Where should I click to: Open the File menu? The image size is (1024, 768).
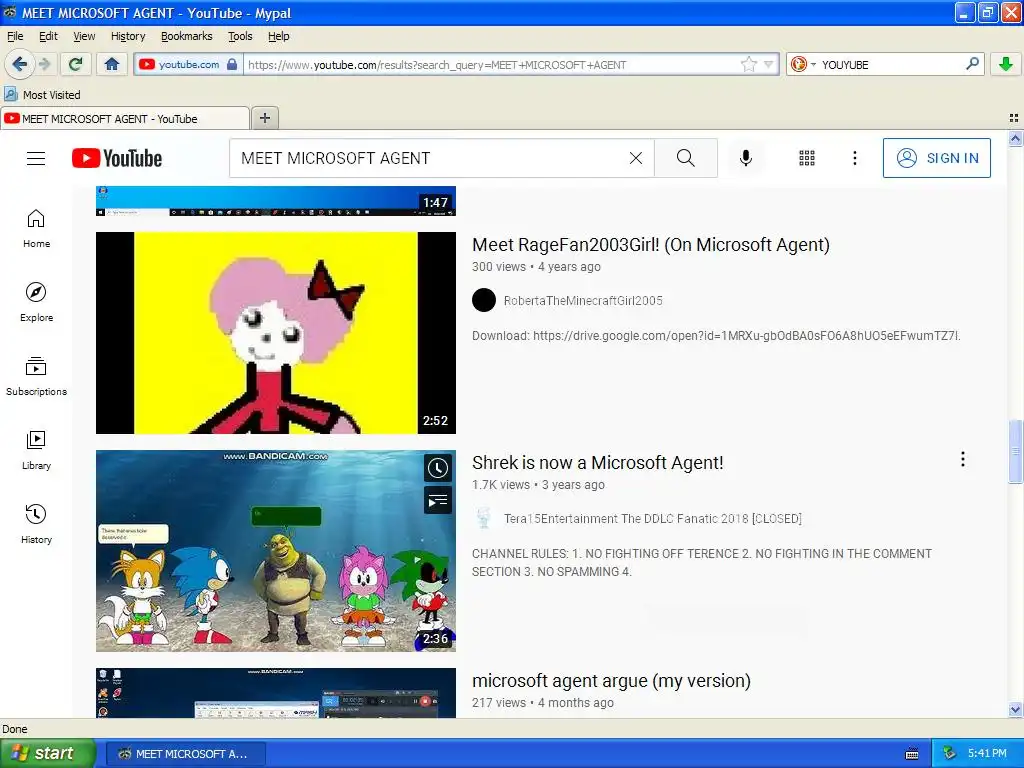15,36
